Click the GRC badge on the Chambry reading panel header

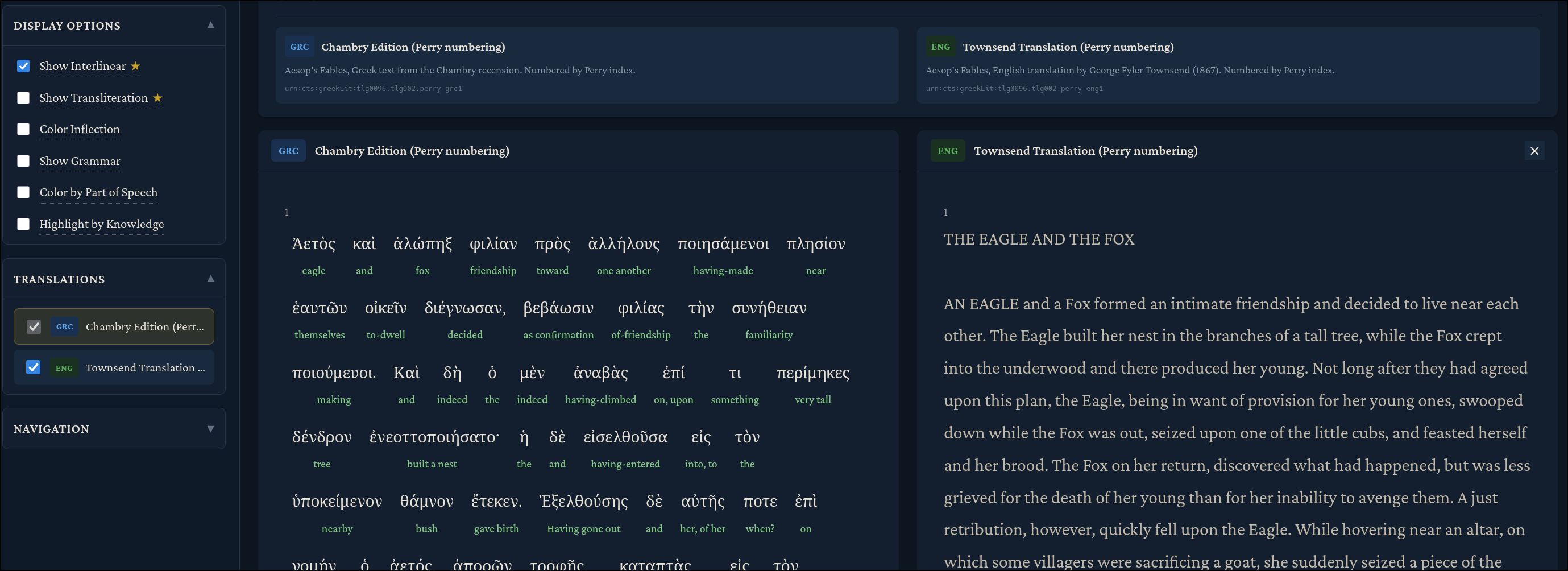288,150
